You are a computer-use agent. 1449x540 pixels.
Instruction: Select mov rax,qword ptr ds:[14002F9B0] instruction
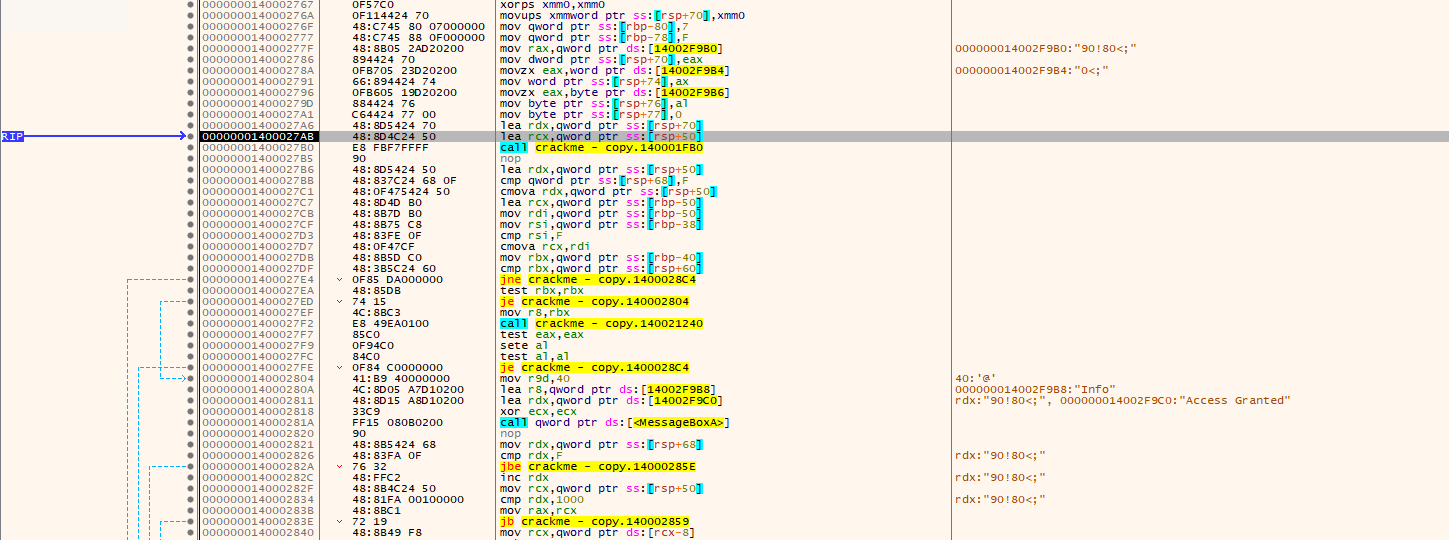tap(611, 48)
